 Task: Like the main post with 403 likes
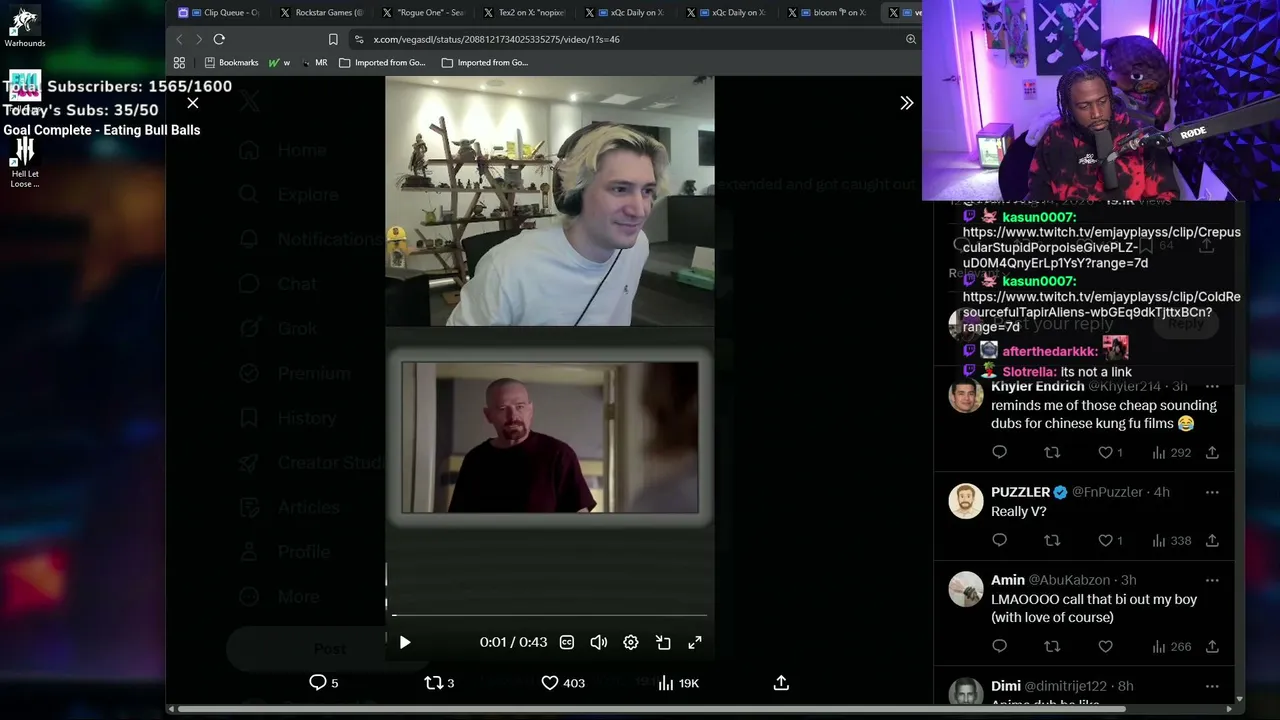tap(563, 683)
